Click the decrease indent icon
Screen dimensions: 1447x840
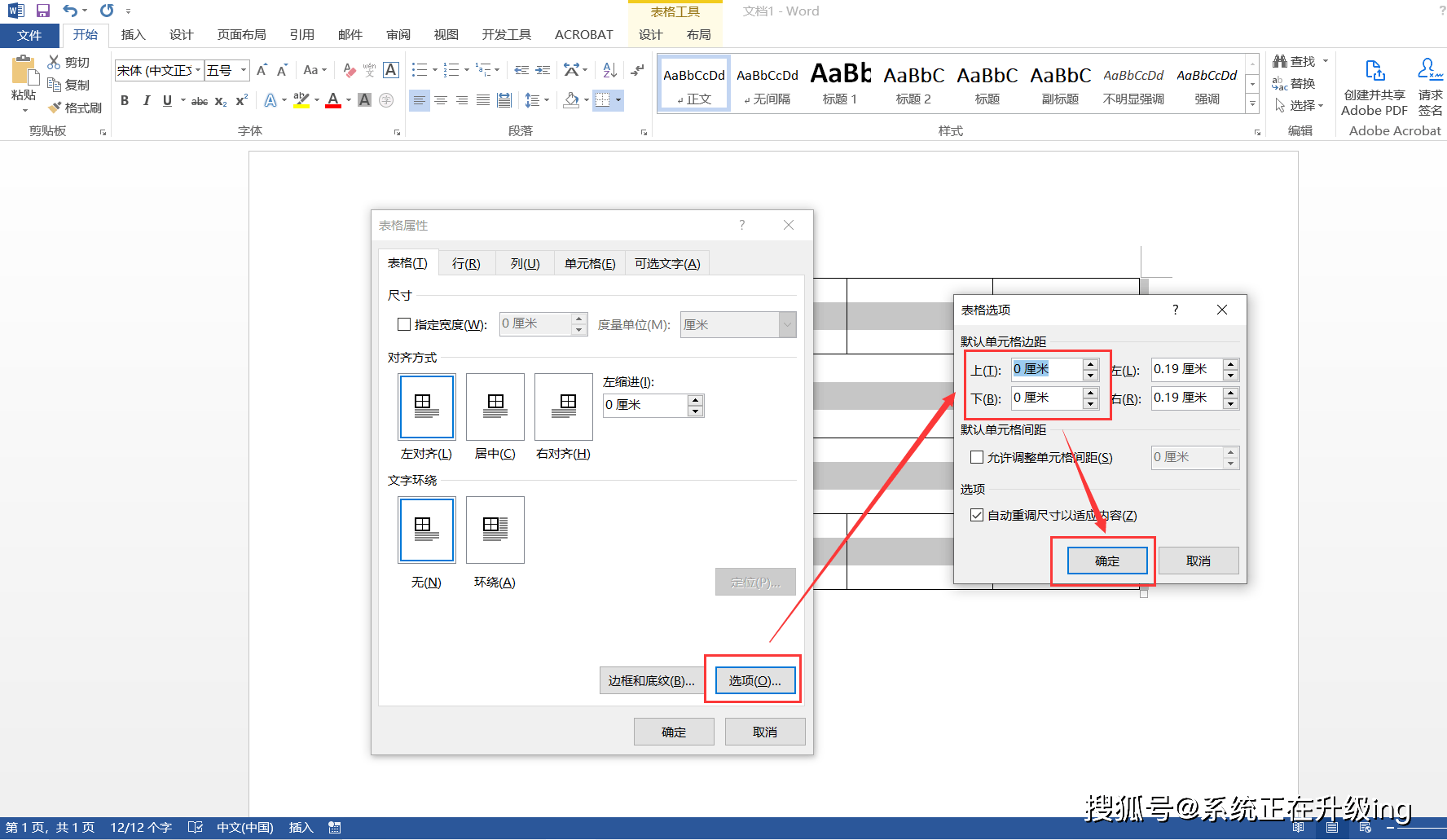click(x=521, y=70)
